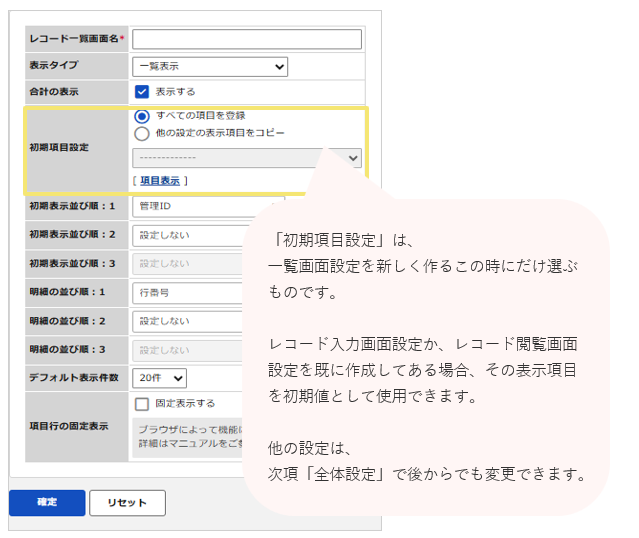Click the レコード一覧画面名 text input field

pyautogui.click(x=247, y=39)
